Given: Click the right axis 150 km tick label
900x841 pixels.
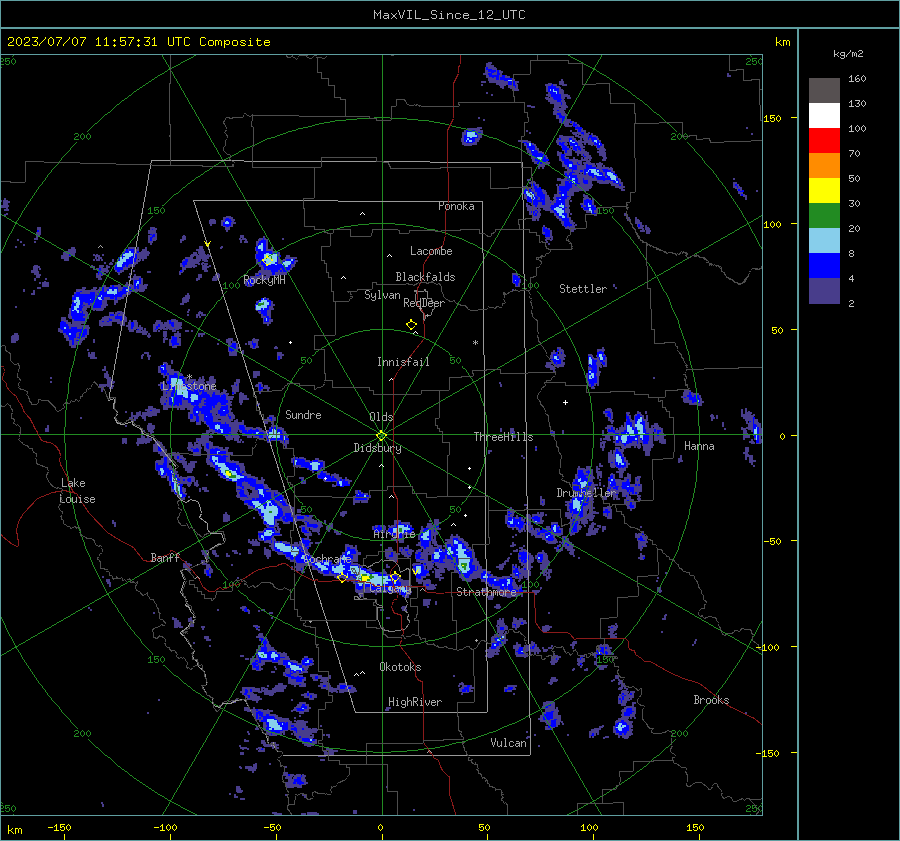Looking at the screenshot, I should click(772, 118).
